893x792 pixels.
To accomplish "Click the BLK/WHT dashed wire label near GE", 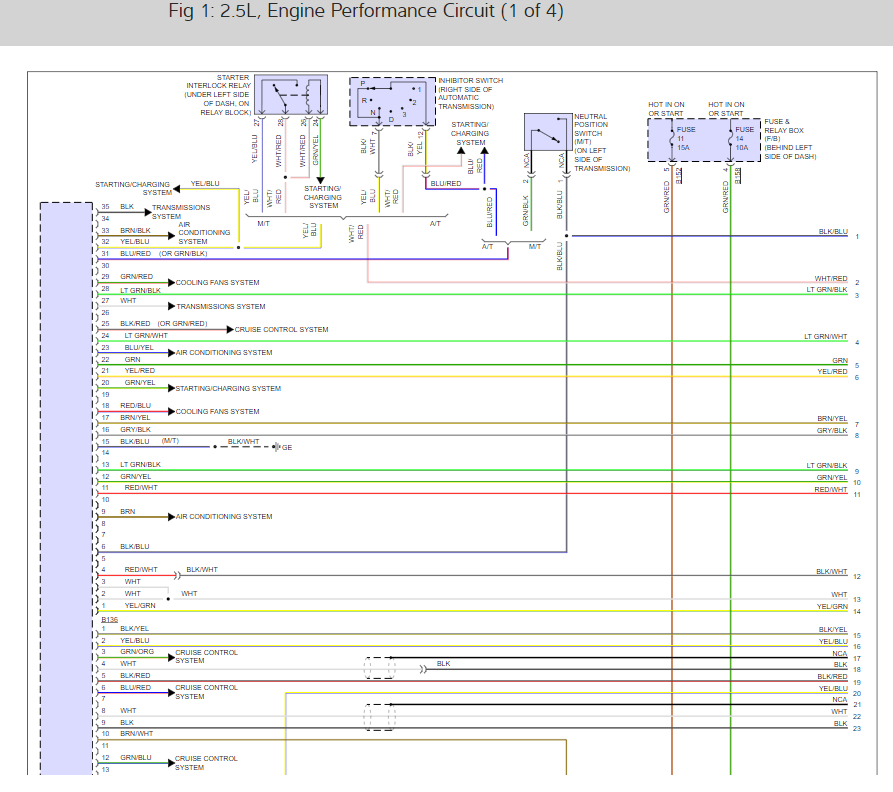I will coord(243,441).
